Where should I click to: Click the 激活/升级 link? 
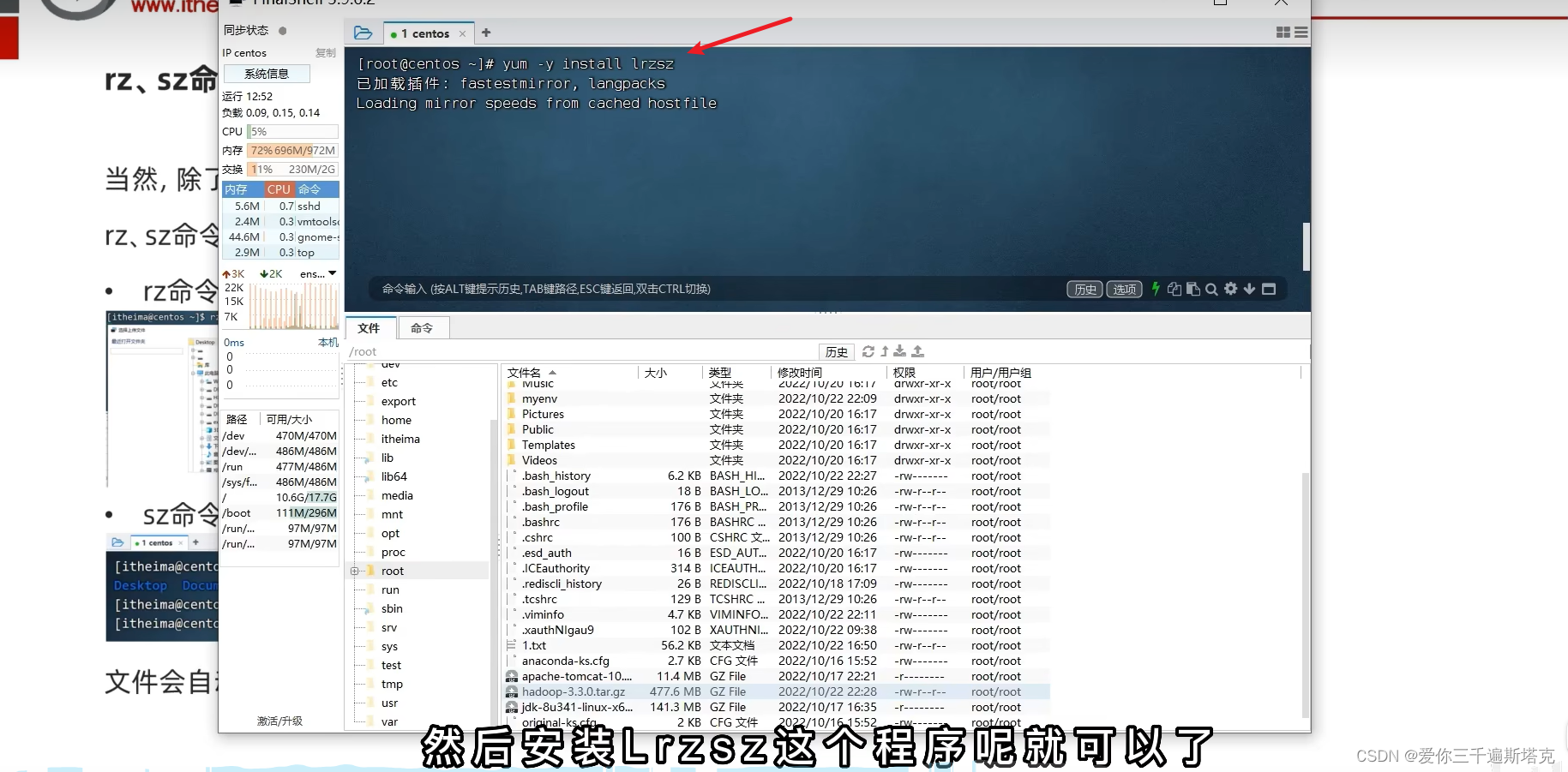(280, 721)
